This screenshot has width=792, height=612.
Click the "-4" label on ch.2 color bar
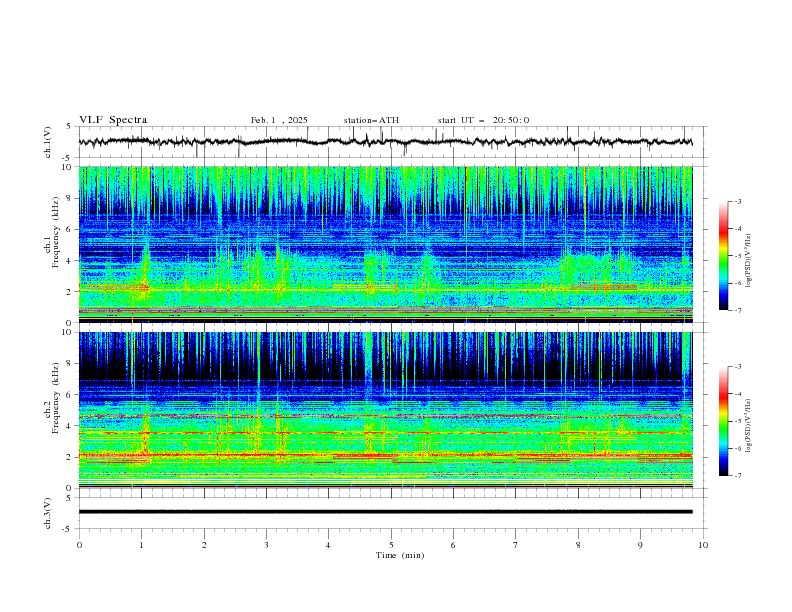tap(738, 394)
